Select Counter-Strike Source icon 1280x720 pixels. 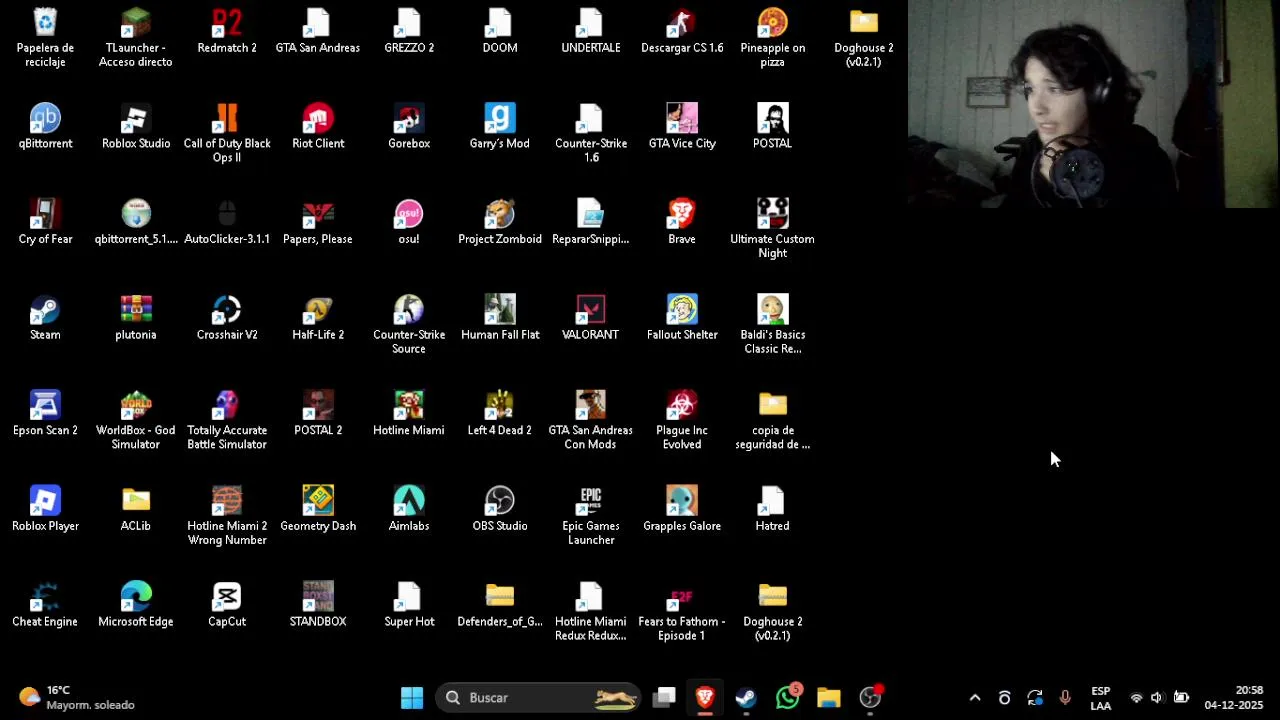(409, 325)
